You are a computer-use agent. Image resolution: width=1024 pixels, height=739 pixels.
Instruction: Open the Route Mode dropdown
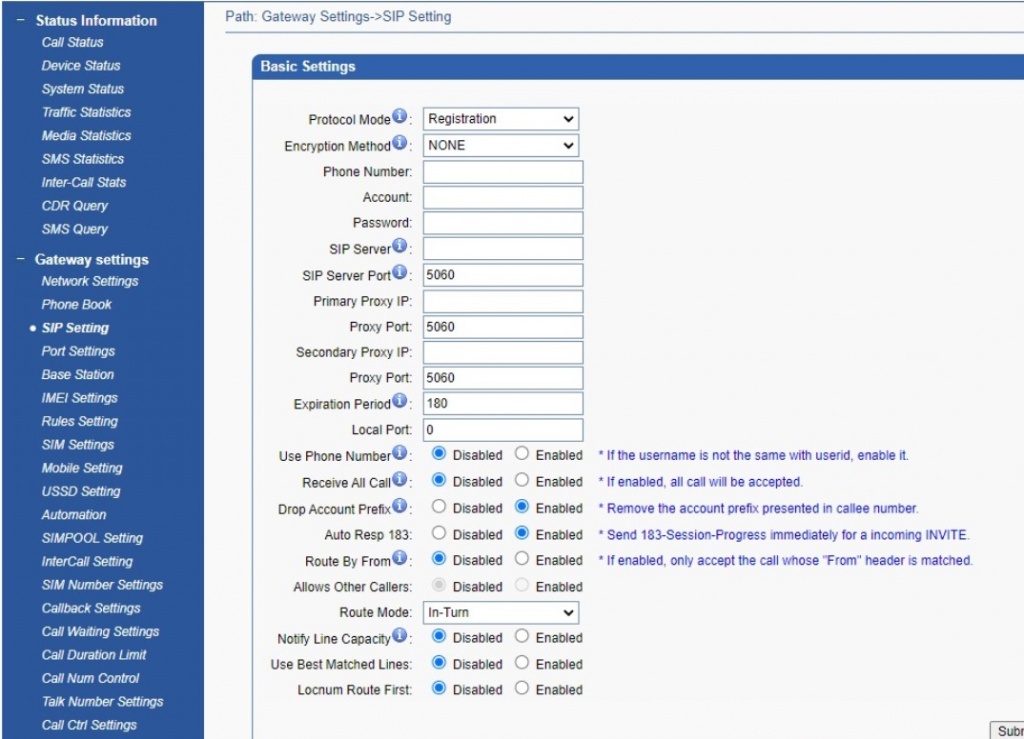500,612
